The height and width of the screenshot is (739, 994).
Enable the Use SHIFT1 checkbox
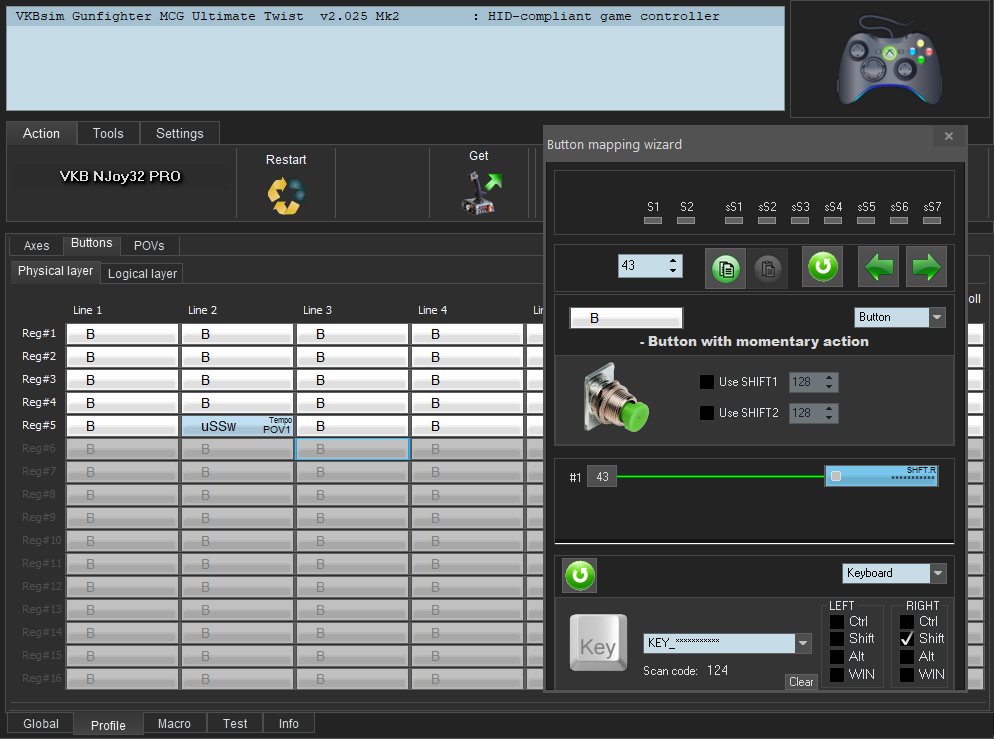(707, 382)
